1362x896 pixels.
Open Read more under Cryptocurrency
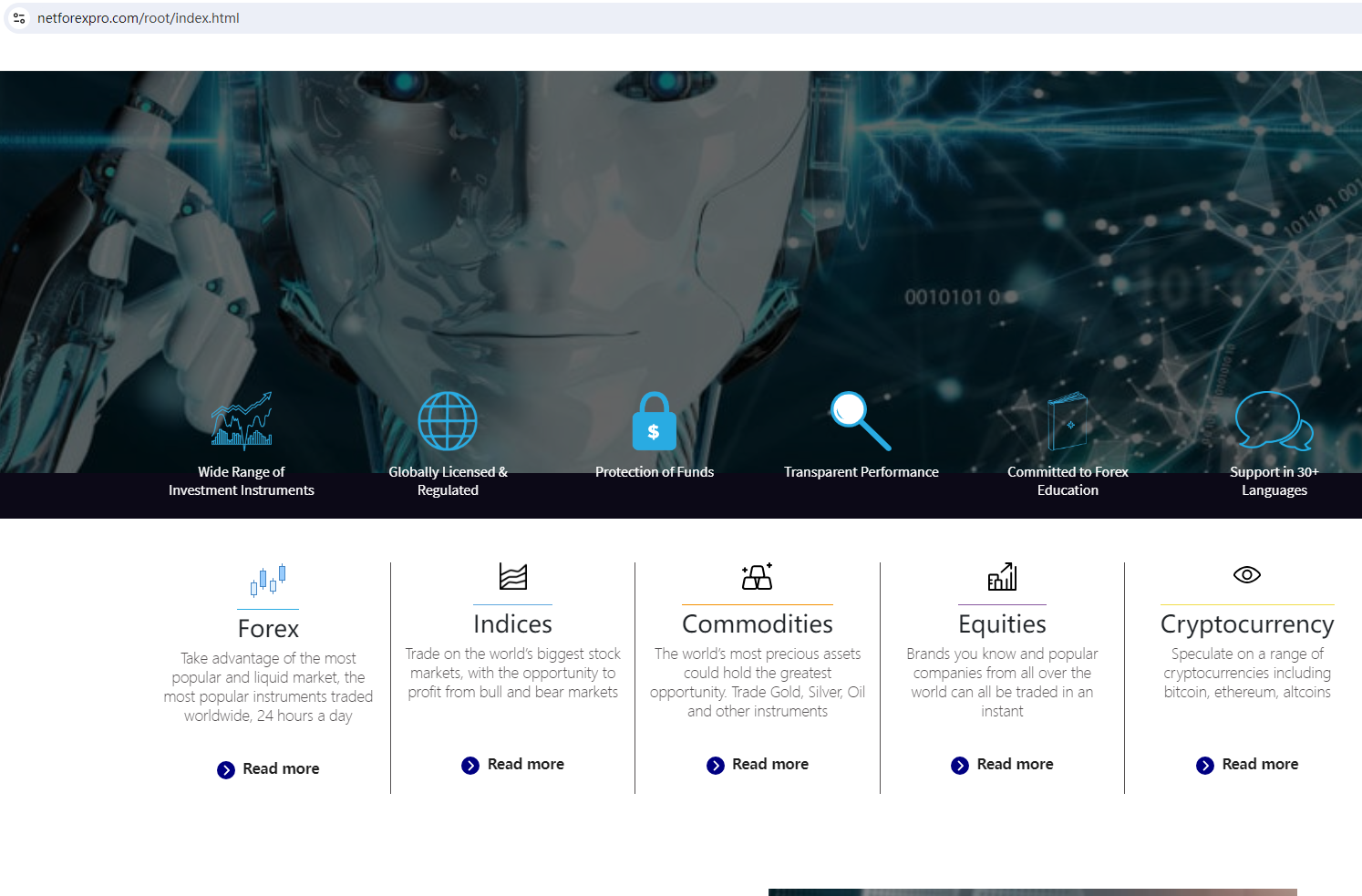[1260, 765]
